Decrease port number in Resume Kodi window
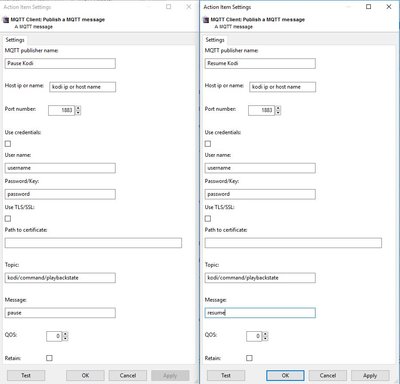Viewport: 400px width, 384px height. click(x=278, y=113)
